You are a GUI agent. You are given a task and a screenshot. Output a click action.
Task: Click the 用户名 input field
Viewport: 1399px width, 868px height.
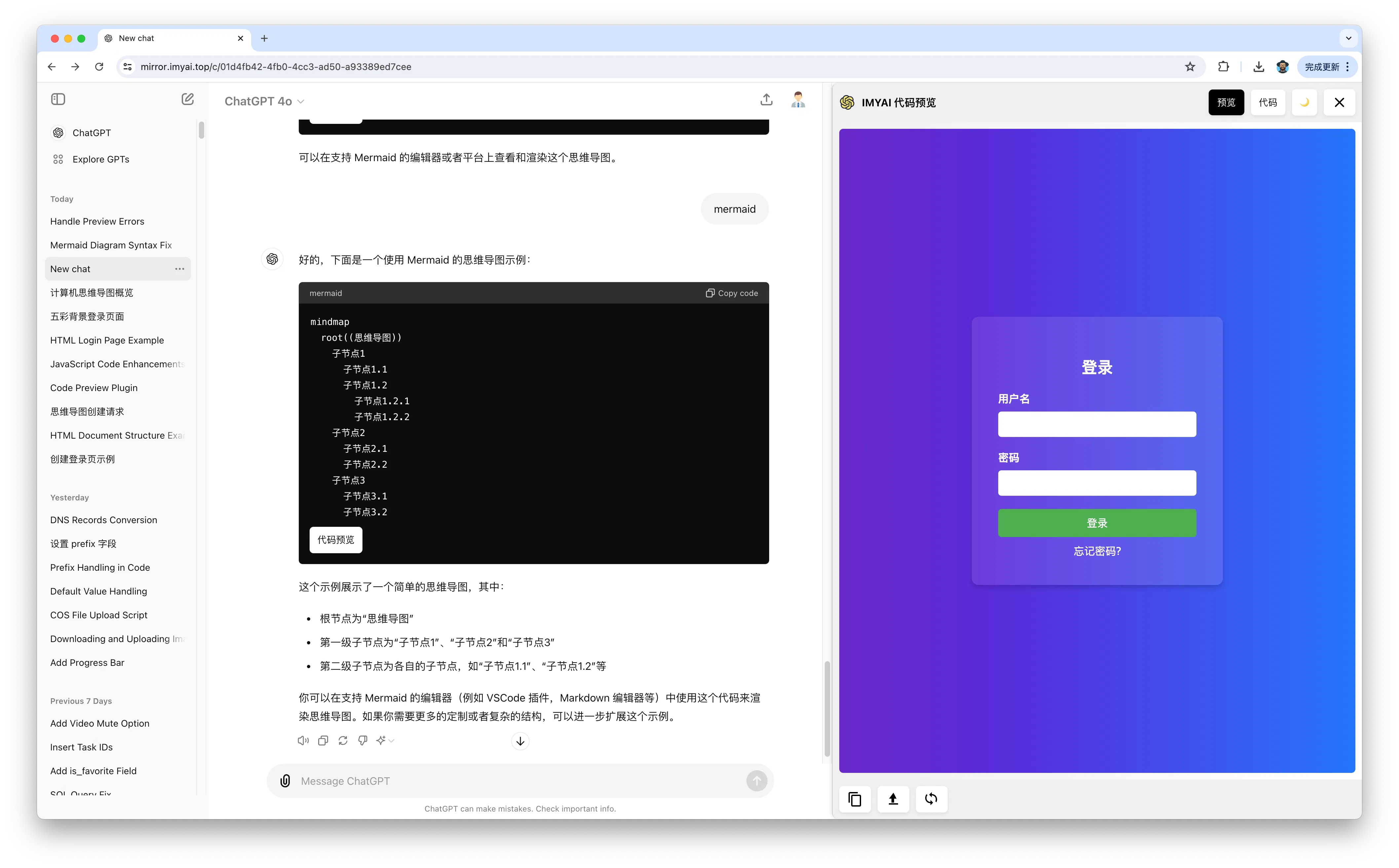[x=1097, y=424]
